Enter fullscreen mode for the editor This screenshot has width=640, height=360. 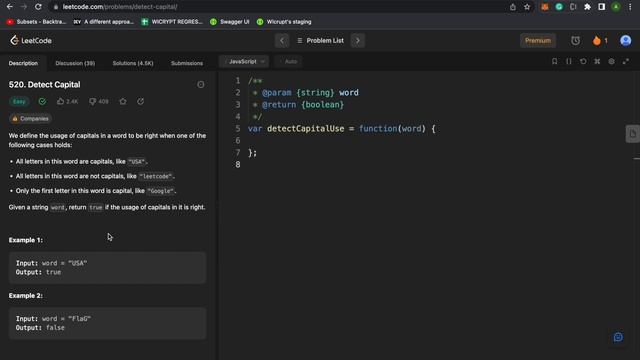coord(626,61)
